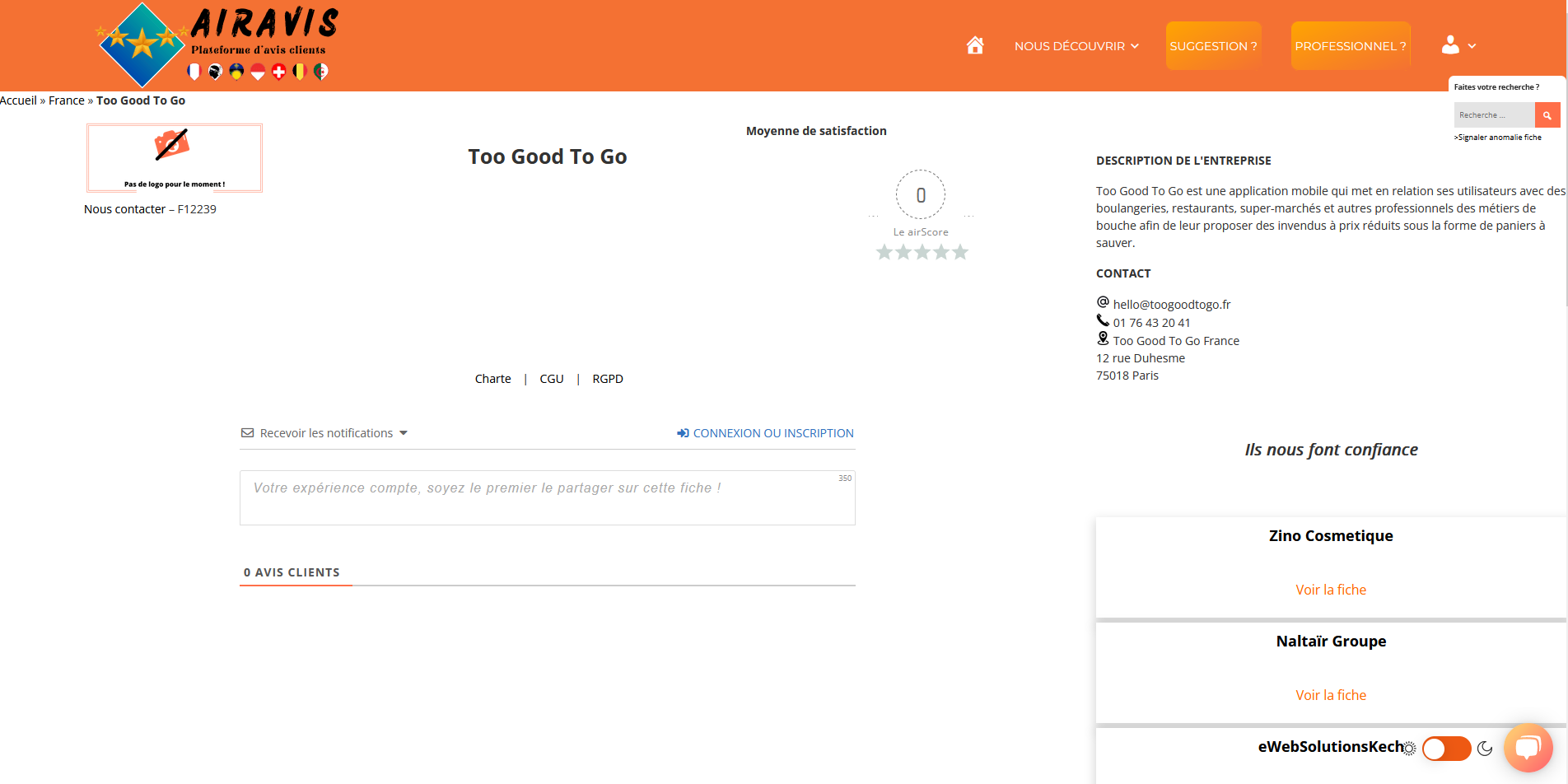
Task: Select the France flag pin
Action: [194, 72]
